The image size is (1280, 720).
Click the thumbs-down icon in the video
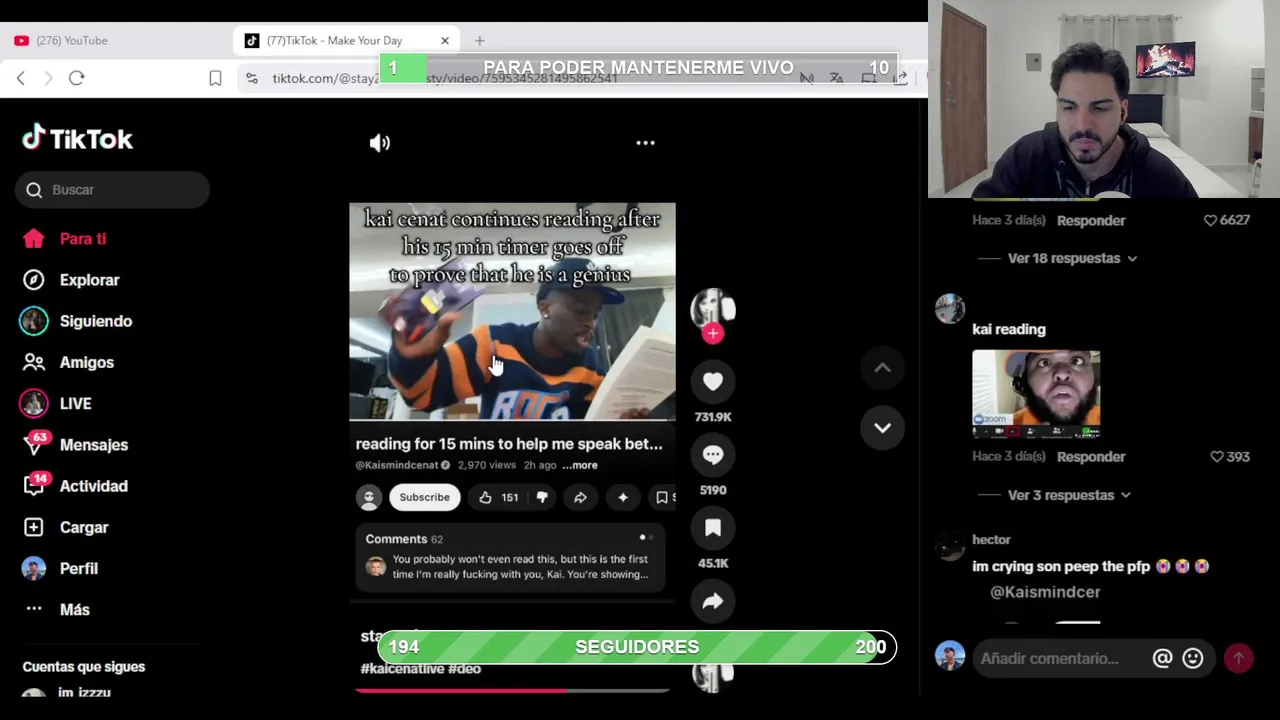coord(542,497)
